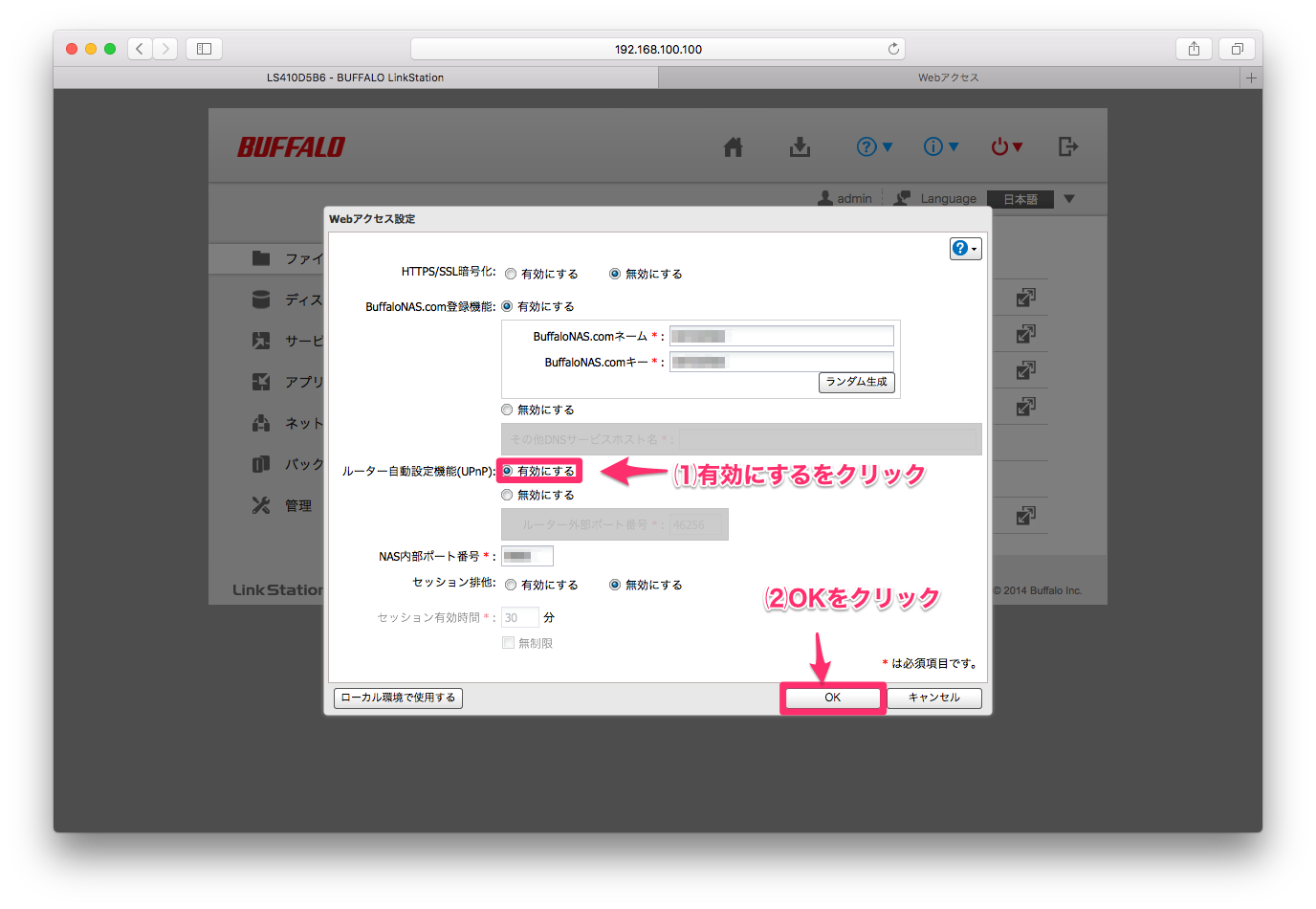
Task: Click the NAS internal port number field
Action: [x=527, y=556]
